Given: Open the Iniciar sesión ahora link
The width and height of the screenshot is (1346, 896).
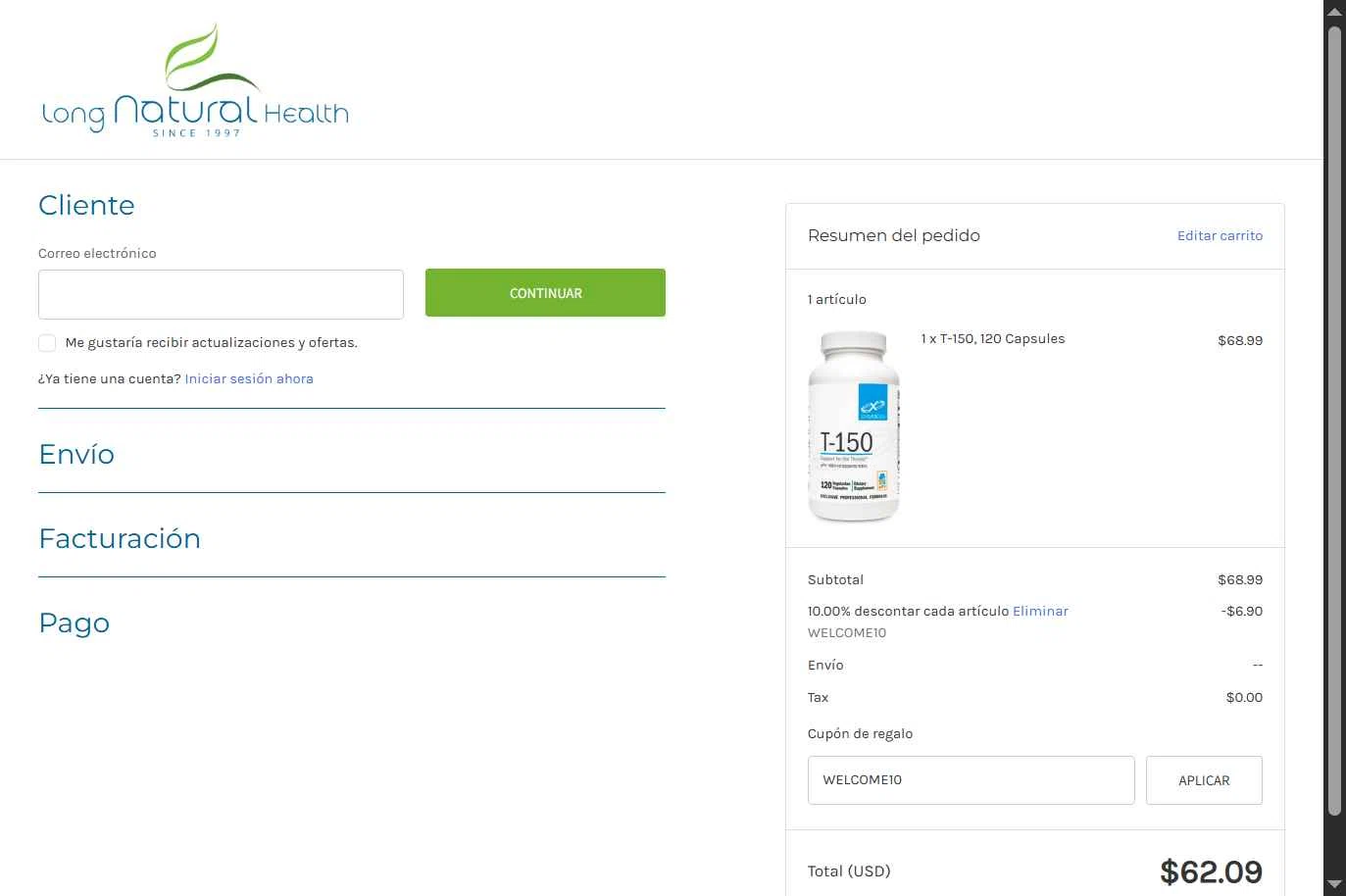Looking at the screenshot, I should pos(249,378).
